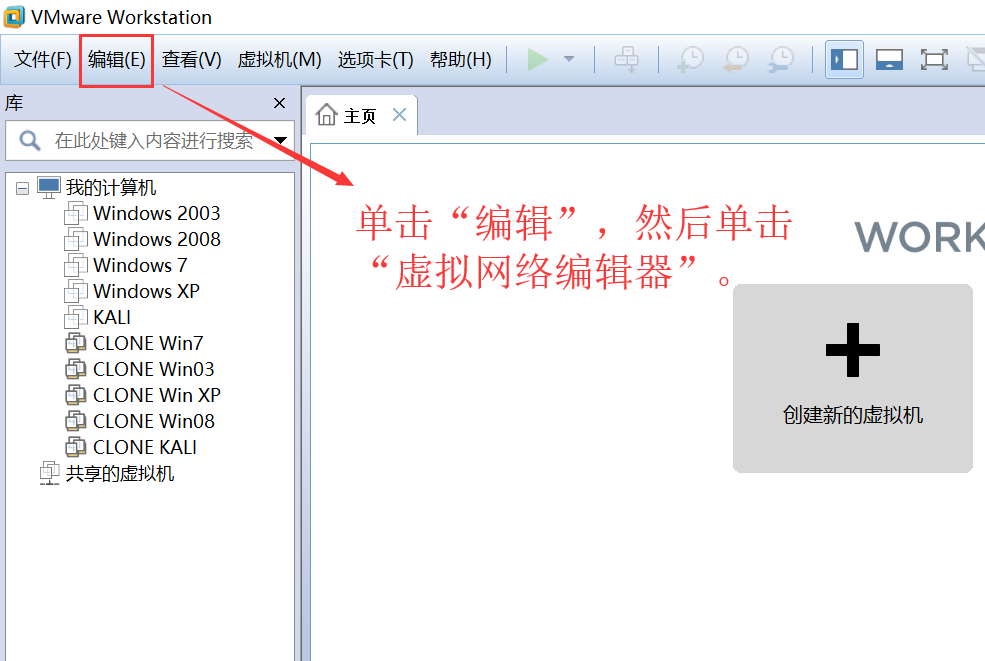
Task: Click the CLONE KALI clone icon
Action: tap(76, 447)
